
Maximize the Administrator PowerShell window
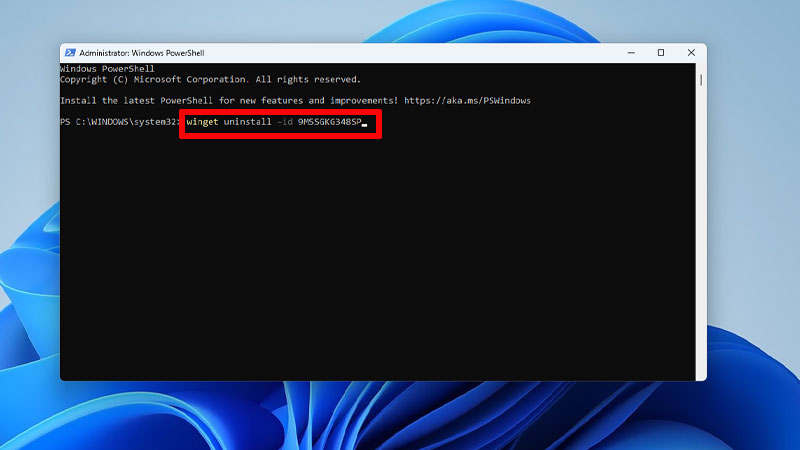tap(661, 53)
